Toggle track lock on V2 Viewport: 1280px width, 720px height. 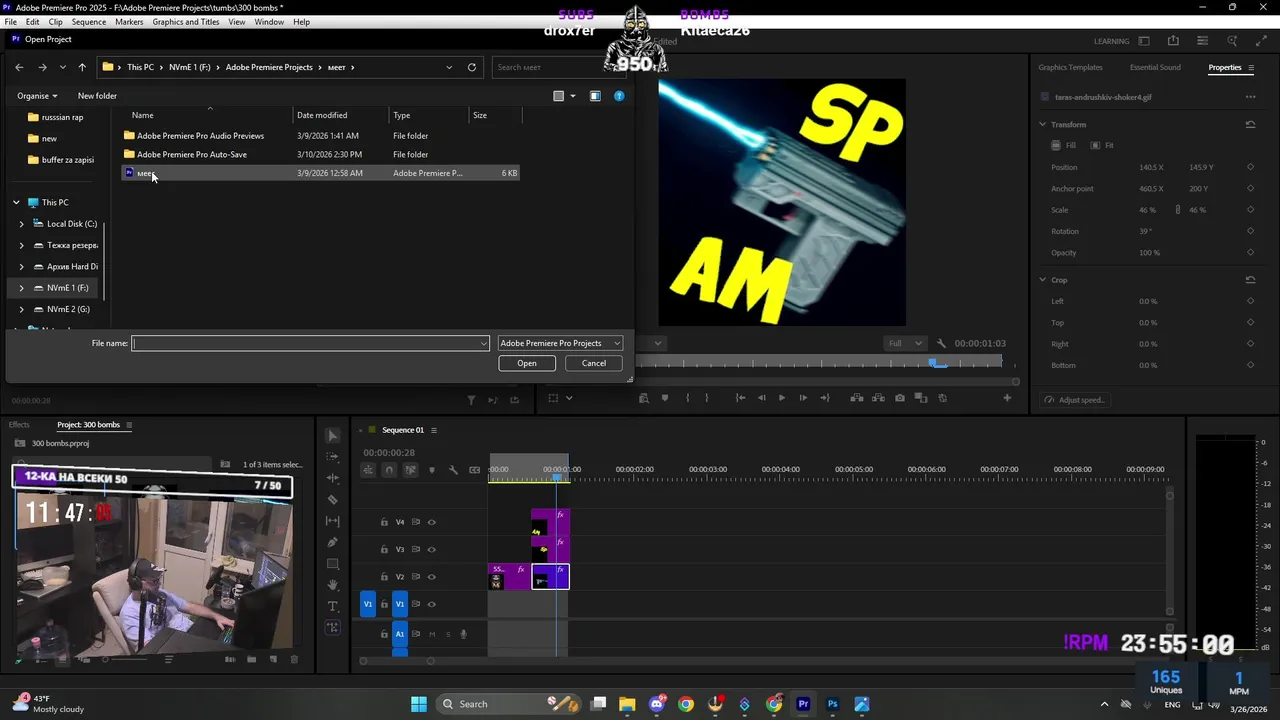click(x=384, y=577)
